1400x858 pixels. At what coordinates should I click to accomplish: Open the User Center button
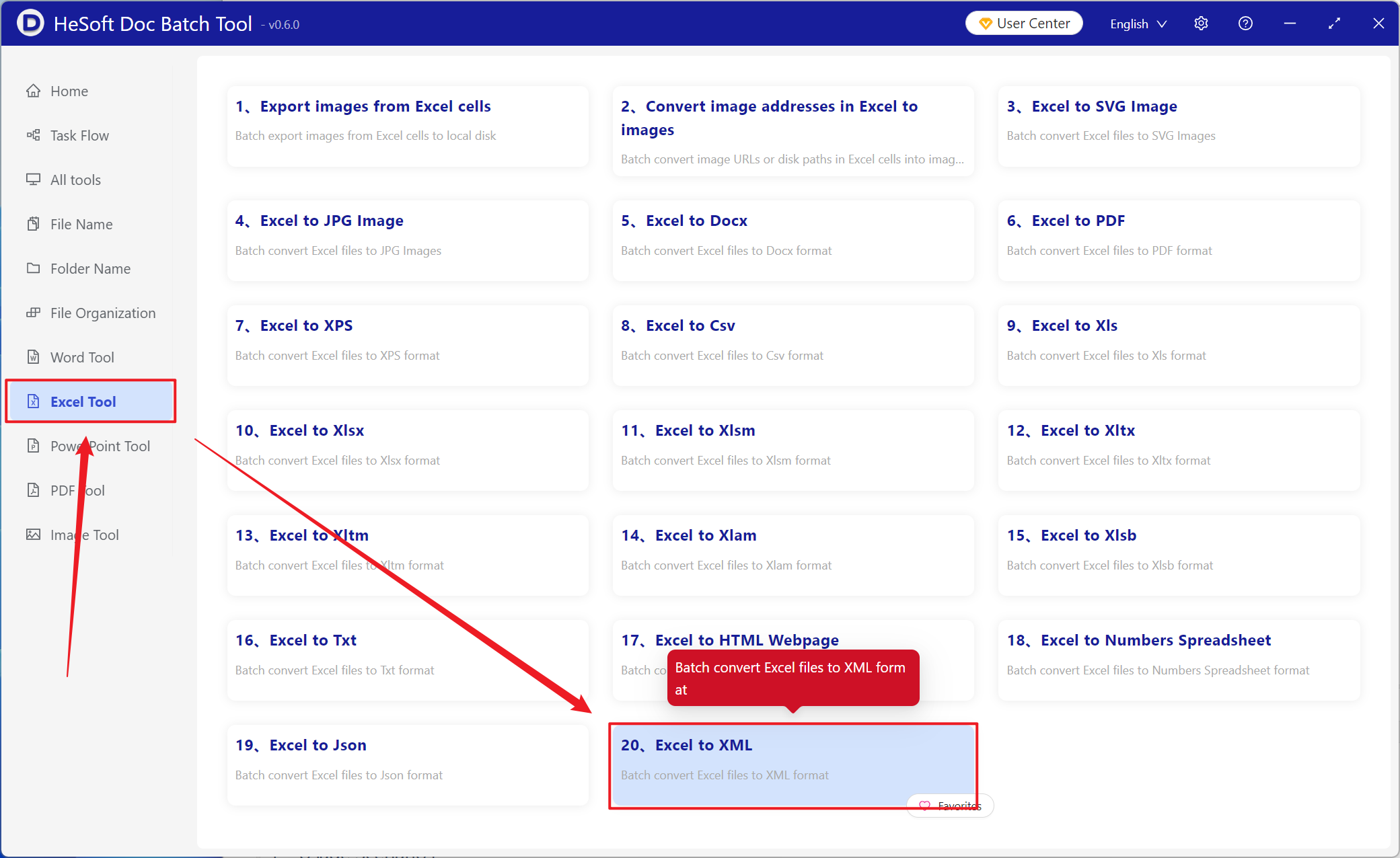pos(1024,23)
